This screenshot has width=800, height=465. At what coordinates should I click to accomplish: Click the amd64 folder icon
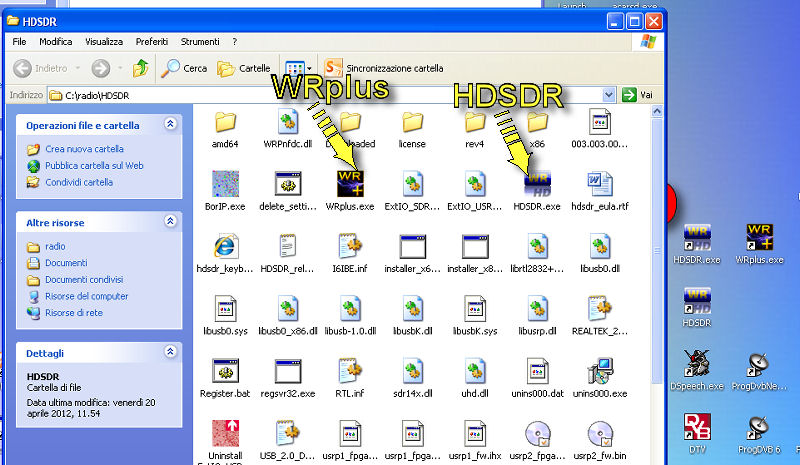point(225,122)
